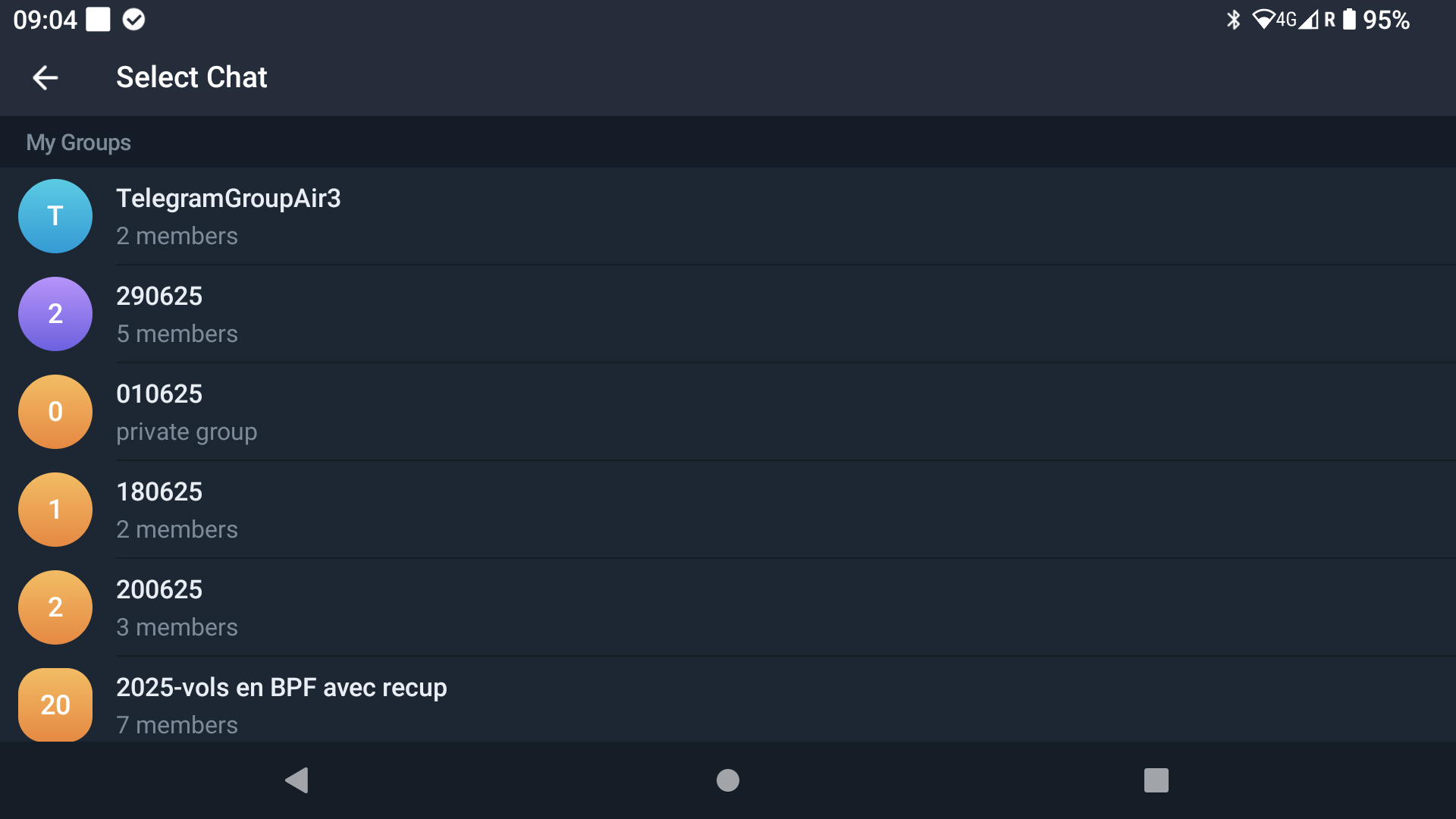Viewport: 1456px width, 819px height.
Task: Tap the orange 0 avatar for 010625
Action: pos(55,412)
